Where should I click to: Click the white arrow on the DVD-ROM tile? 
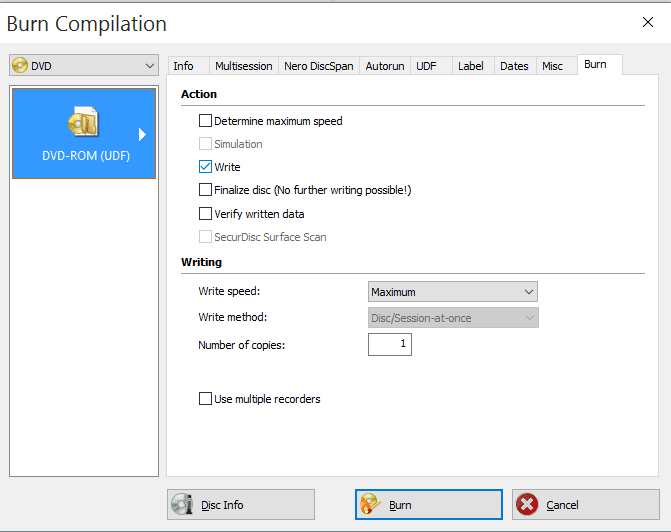tap(142, 134)
